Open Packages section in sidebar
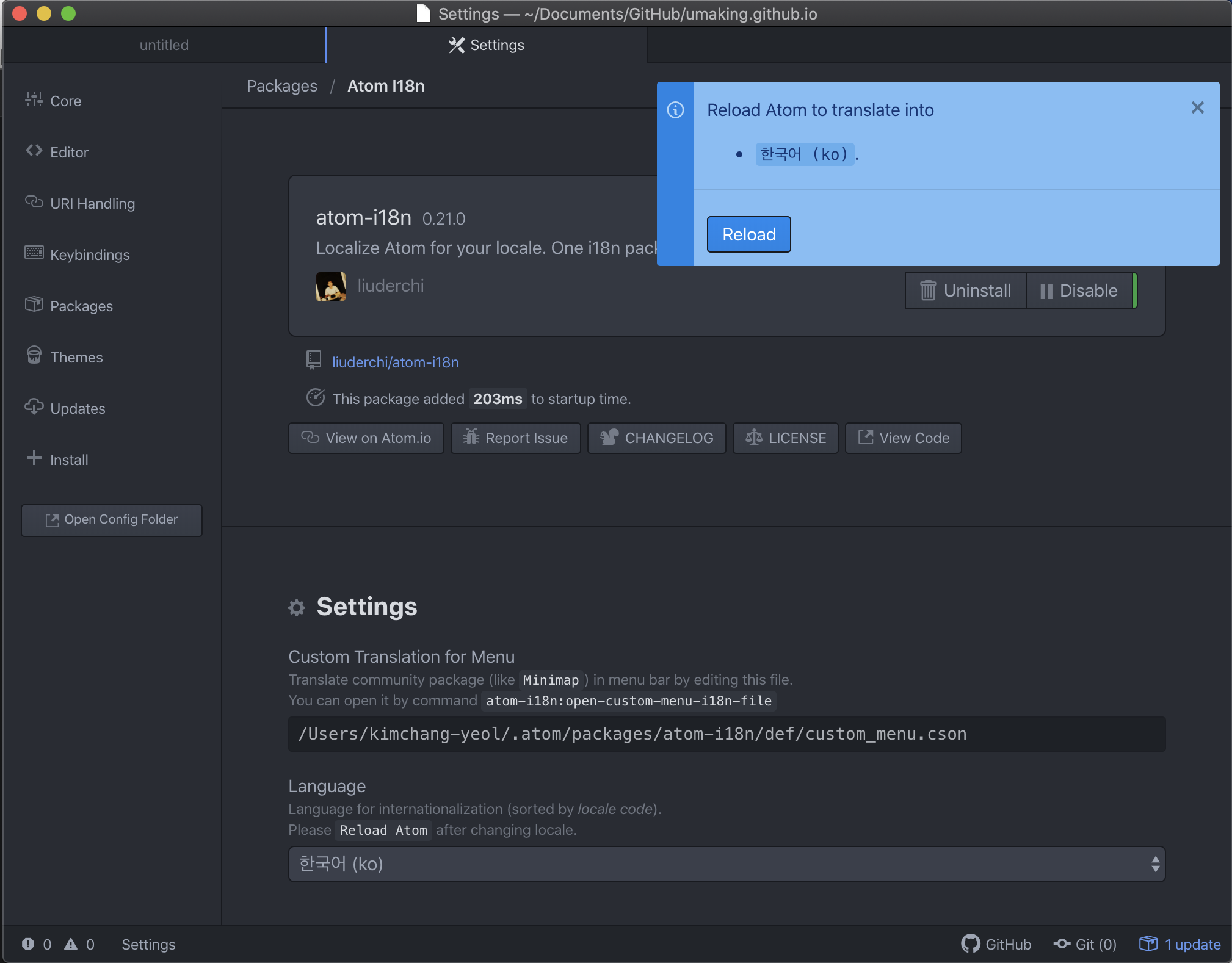 [x=81, y=306]
